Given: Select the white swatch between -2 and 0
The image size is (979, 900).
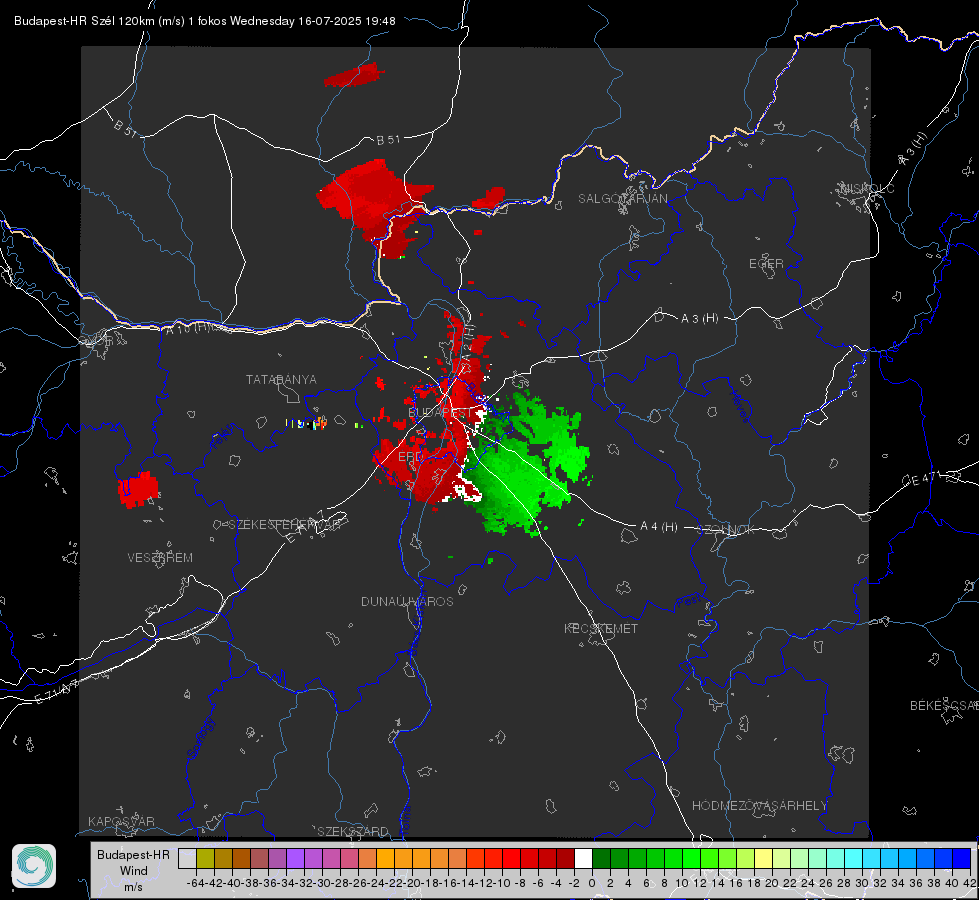Looking at the screenshot, I should point(583,859).
